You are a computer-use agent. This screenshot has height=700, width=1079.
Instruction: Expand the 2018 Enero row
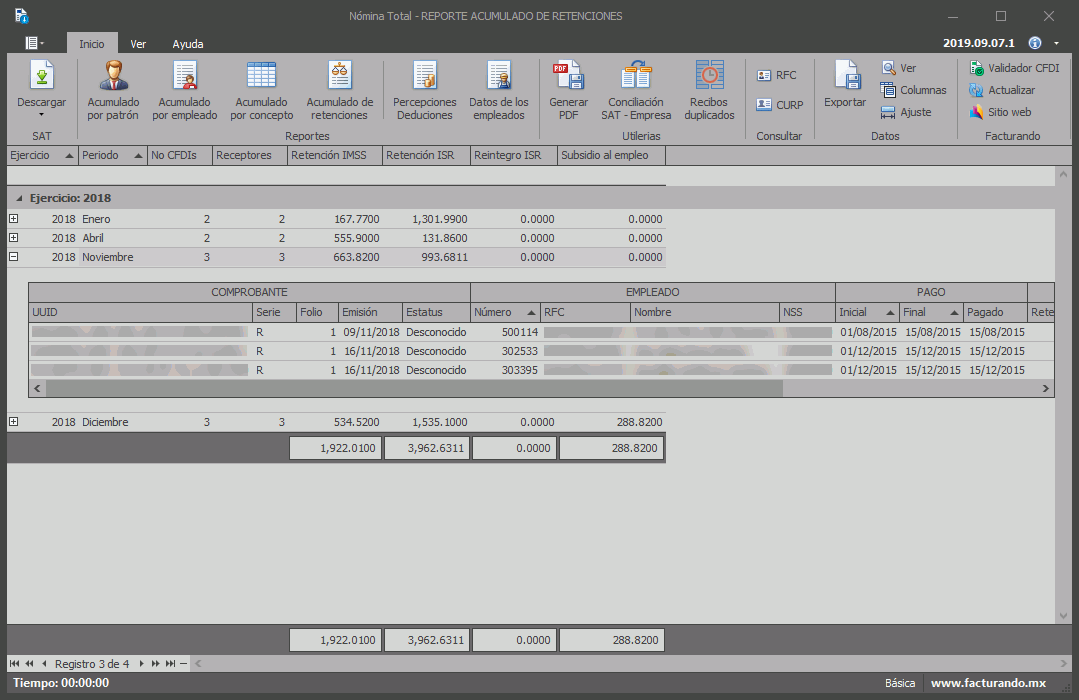(14, 219)
